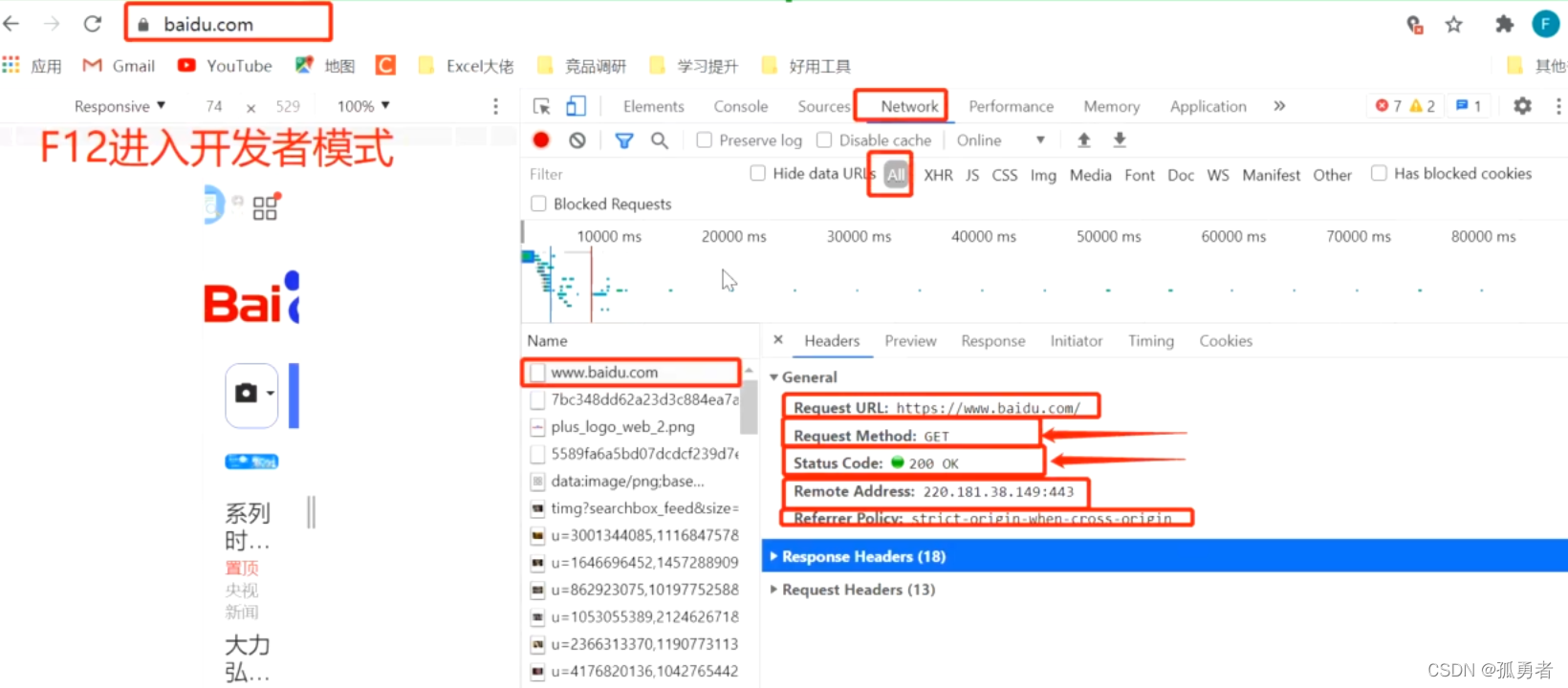Viewport: 1568px width, 688px height.
Task: Switch to the Memory tab
Action: point(1111,106)
